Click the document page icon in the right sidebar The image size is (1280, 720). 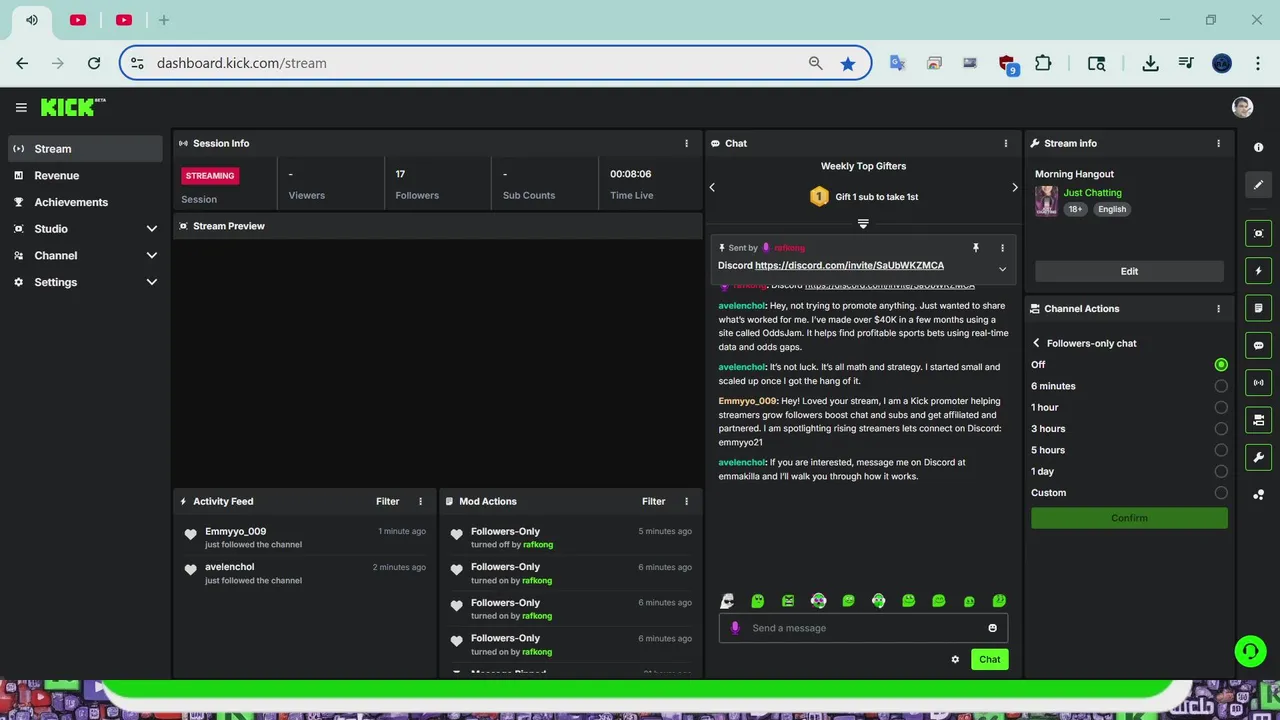[x=1258, y=308]
